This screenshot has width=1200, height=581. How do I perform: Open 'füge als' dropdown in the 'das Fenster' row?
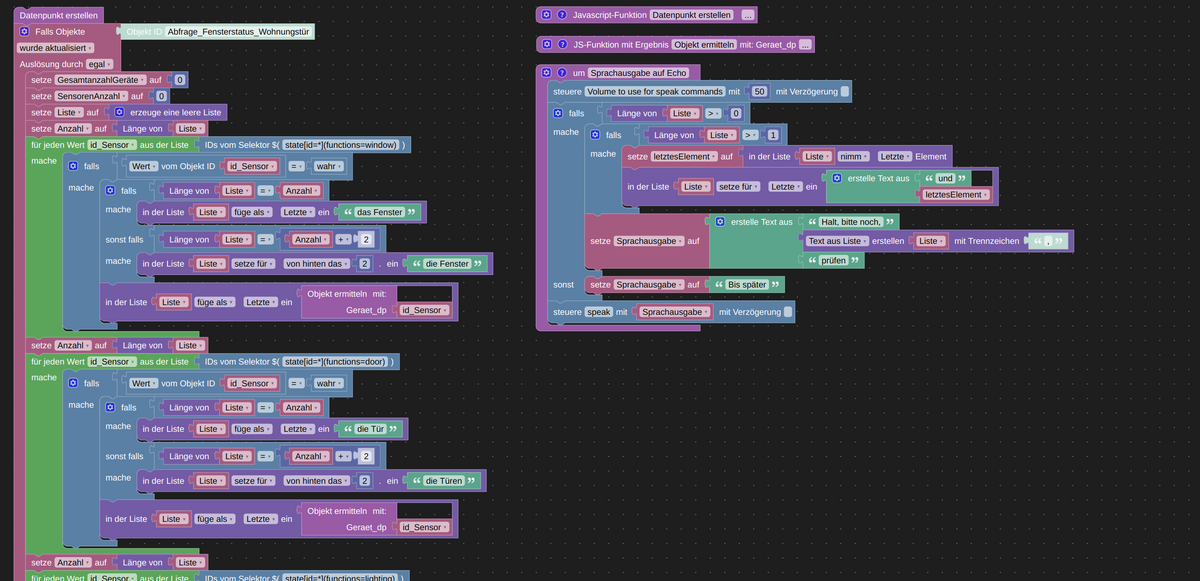tap(250, 213)
